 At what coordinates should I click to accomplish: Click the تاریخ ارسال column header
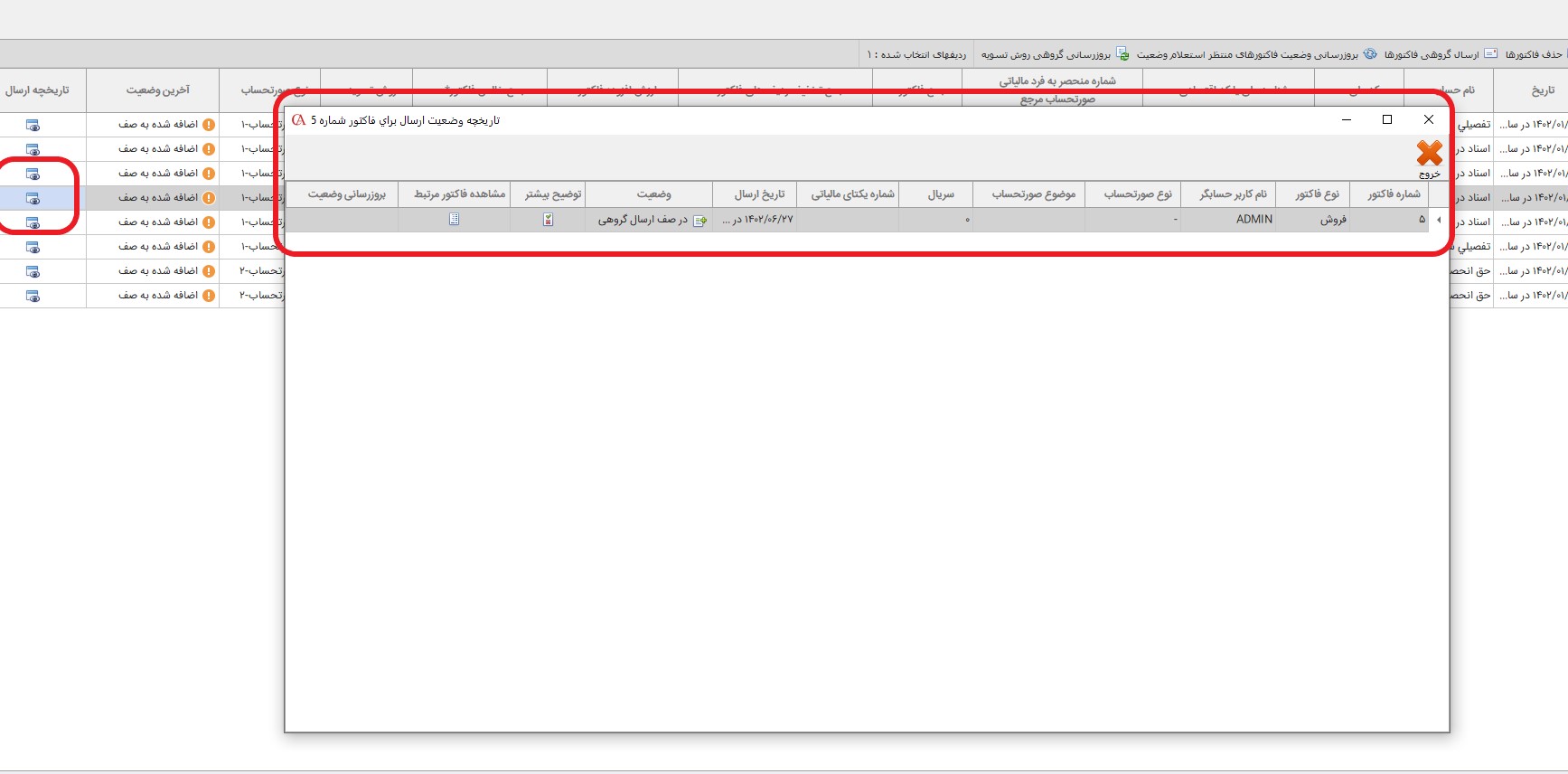tap(759, 194)
